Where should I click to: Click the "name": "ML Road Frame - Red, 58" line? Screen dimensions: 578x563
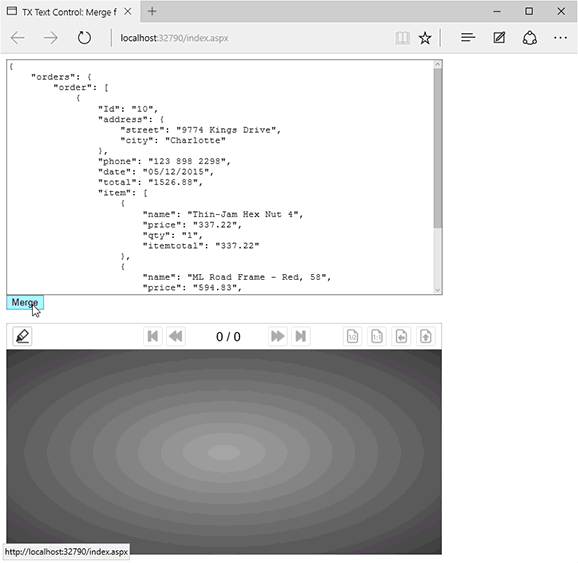pyautogui.click(x=237, y=277)
